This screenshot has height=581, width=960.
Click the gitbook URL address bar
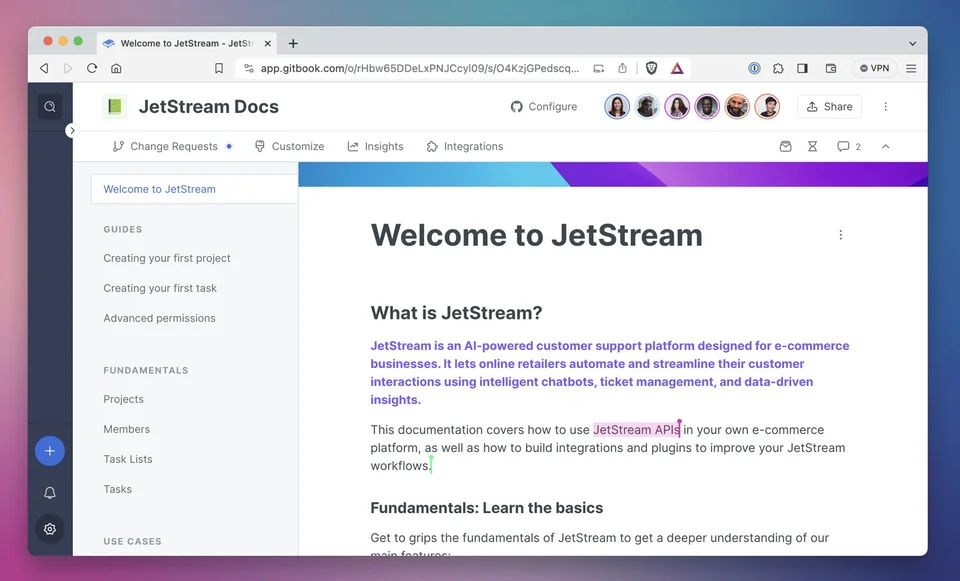tap(419, 68)
